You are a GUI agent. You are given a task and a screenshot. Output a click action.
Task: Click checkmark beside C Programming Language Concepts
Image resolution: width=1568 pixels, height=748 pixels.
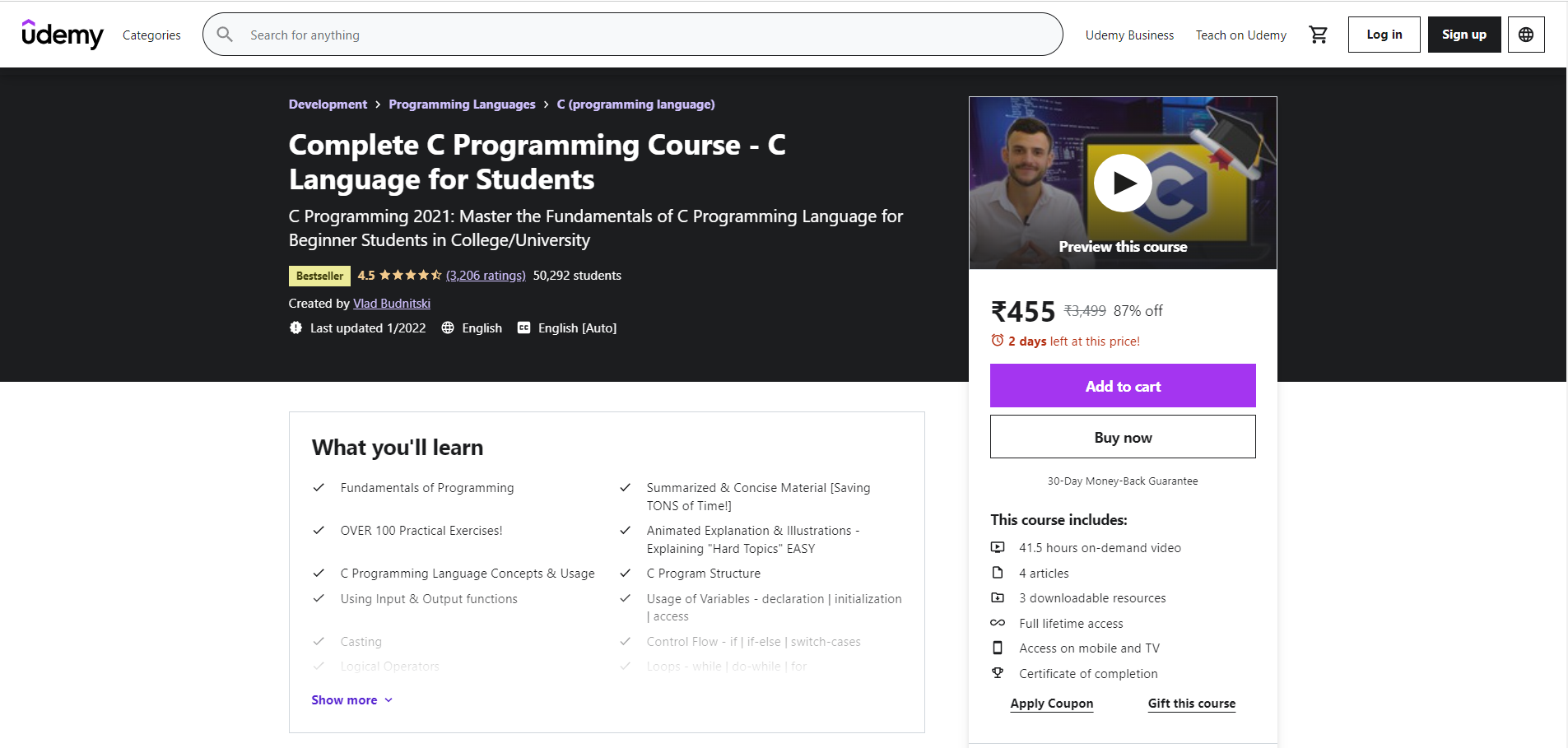pyautogui.click(x=319, y=573)
